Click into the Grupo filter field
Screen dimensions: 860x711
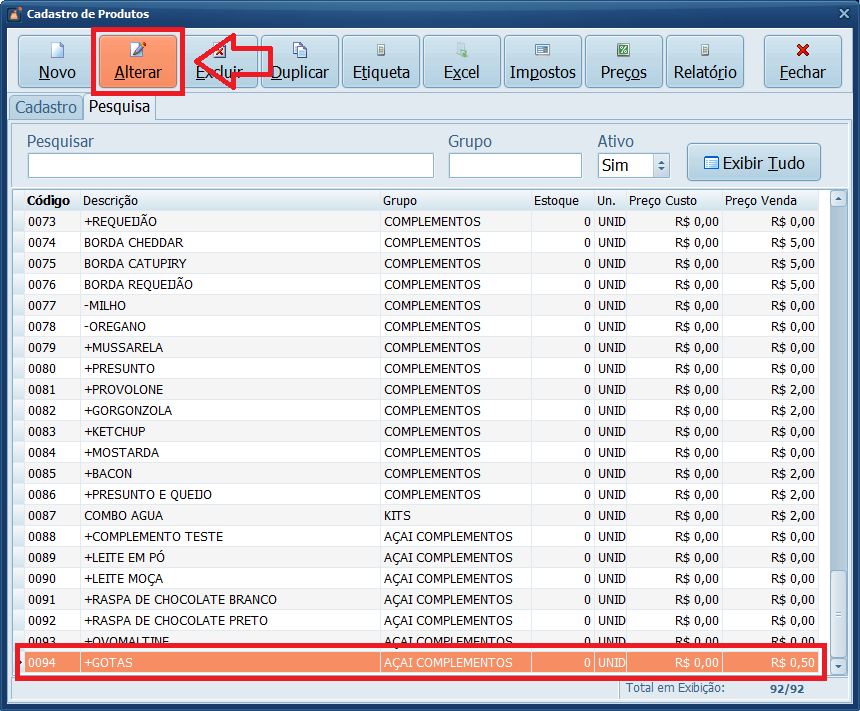point(515,166)
